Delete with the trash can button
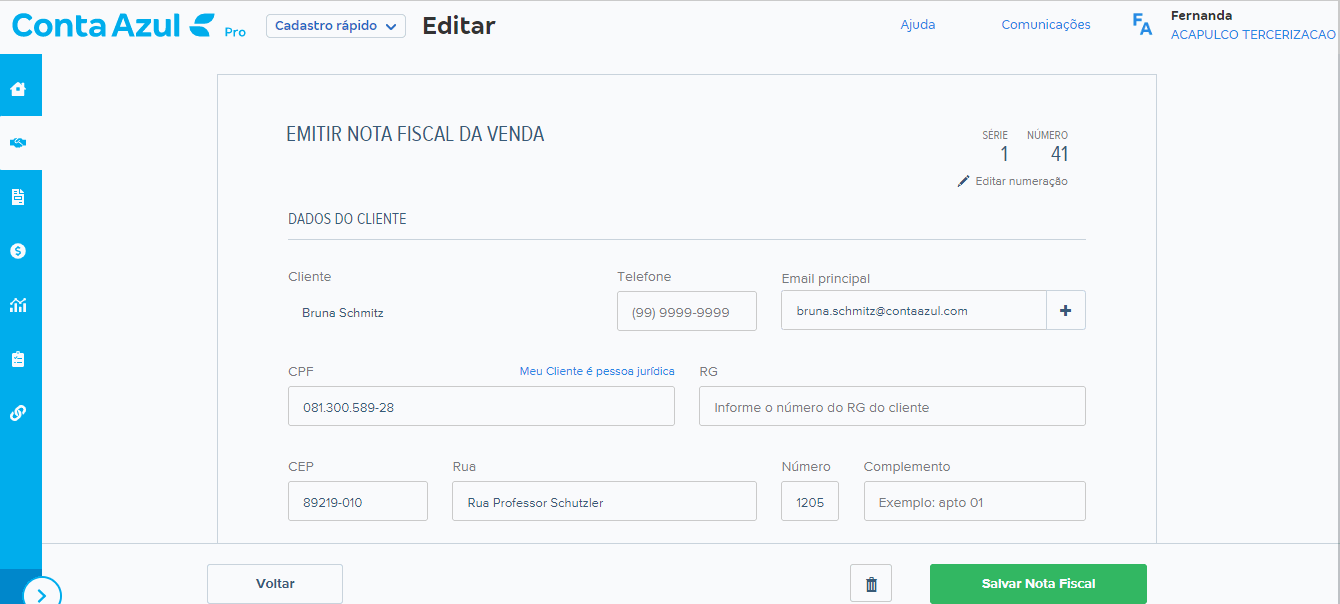1340x604 pixels. [871, 584]
